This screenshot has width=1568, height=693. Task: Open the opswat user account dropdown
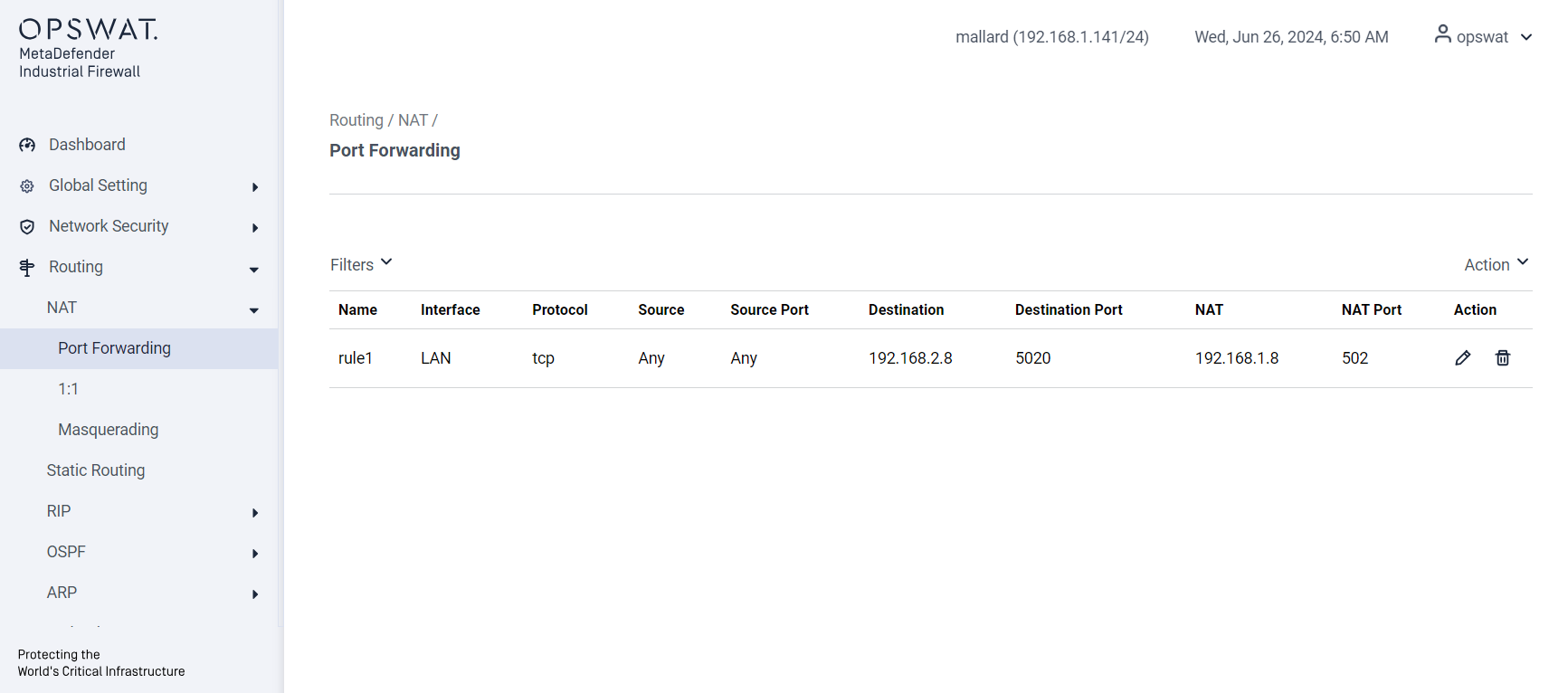tap(1483, 36)
